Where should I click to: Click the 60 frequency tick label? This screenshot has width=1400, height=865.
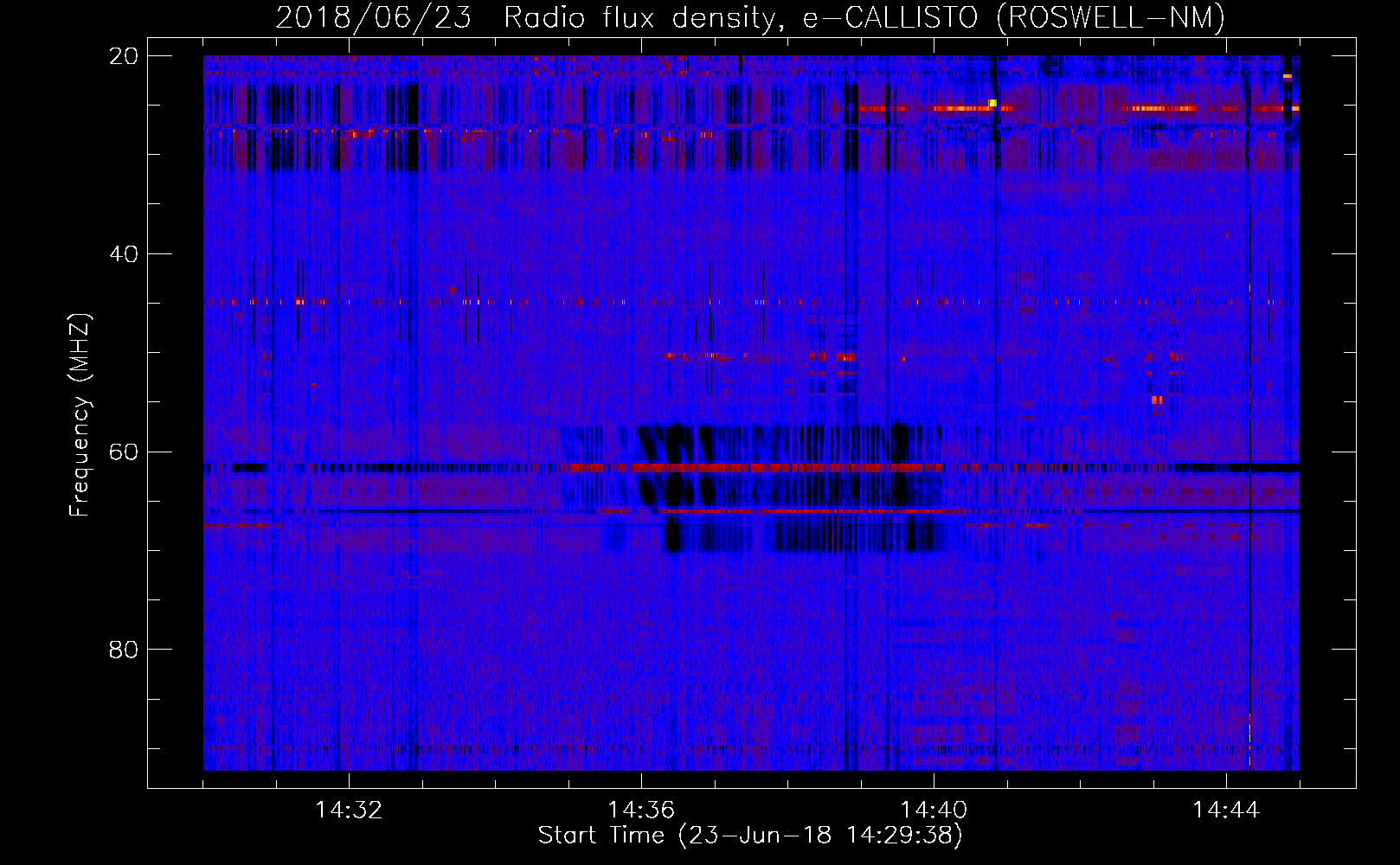coord(124,452)
